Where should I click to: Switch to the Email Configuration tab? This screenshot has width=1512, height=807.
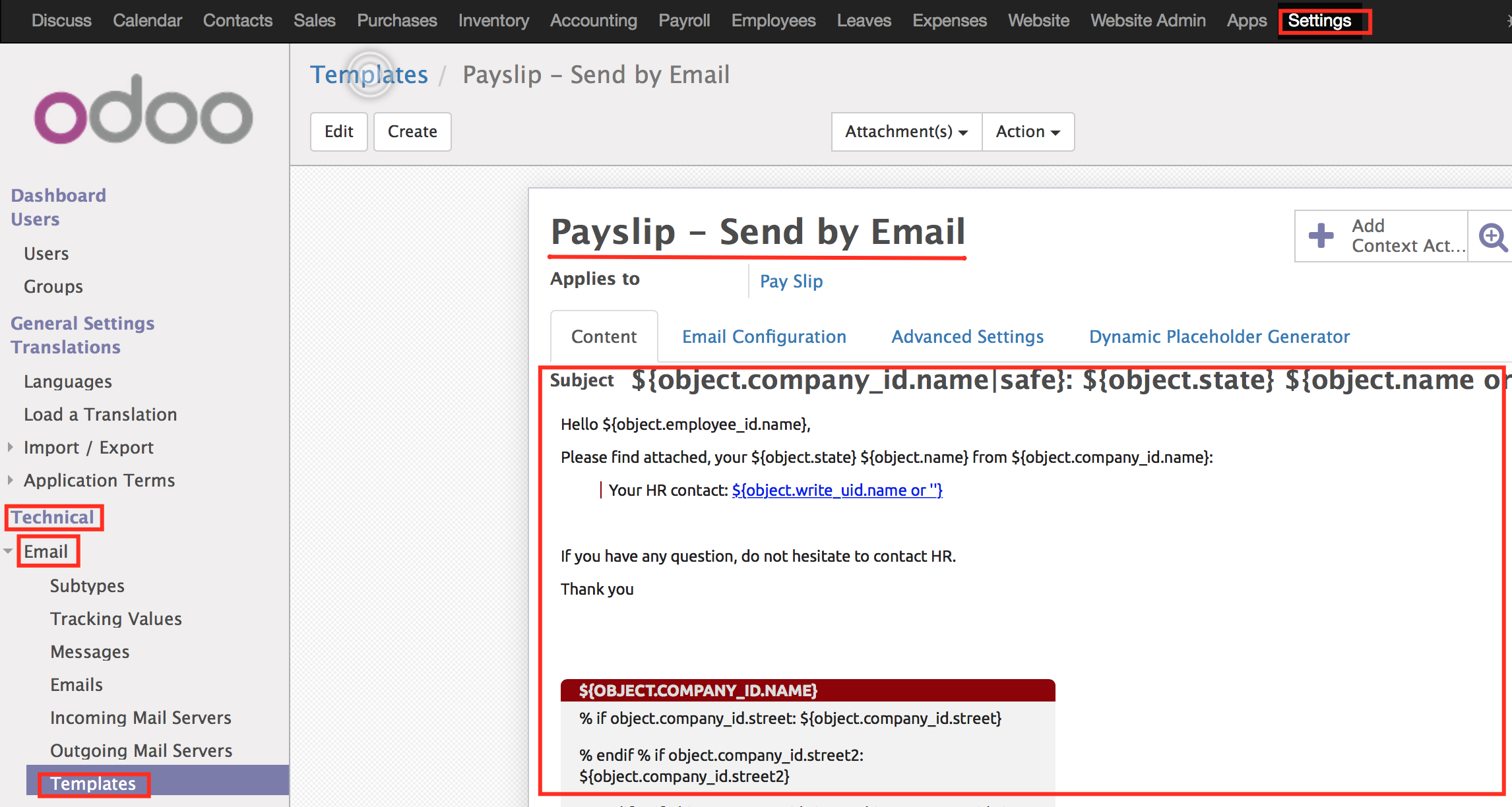[x=764, y=336]
